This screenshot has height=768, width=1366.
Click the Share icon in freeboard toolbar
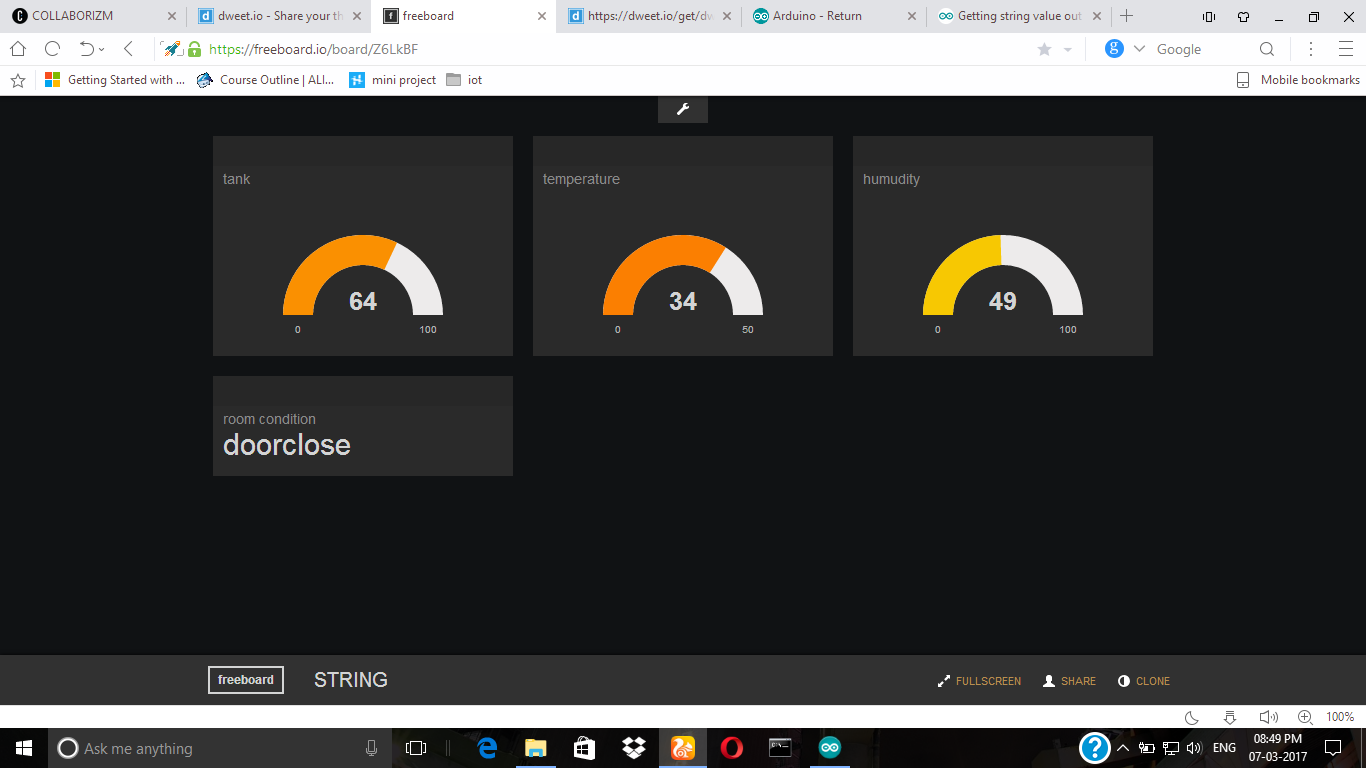(1049, 681)
